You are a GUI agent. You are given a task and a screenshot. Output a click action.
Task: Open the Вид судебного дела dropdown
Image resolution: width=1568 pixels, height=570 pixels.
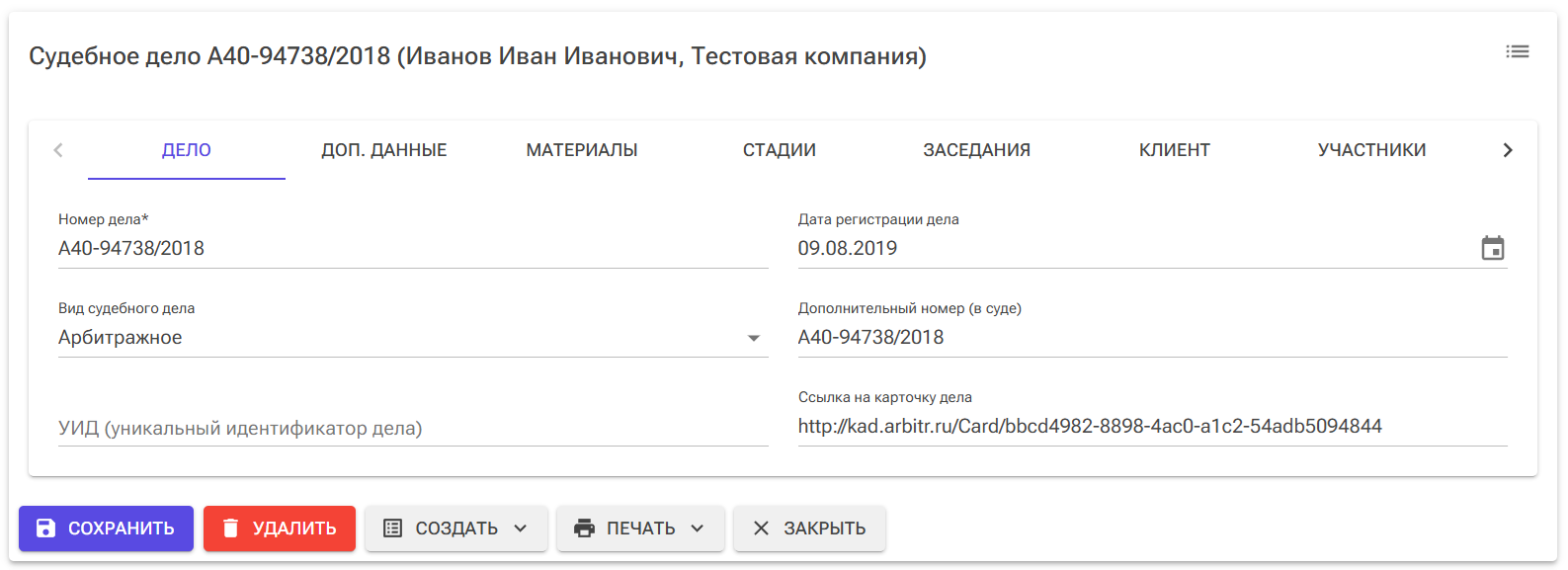pos(412,338)
